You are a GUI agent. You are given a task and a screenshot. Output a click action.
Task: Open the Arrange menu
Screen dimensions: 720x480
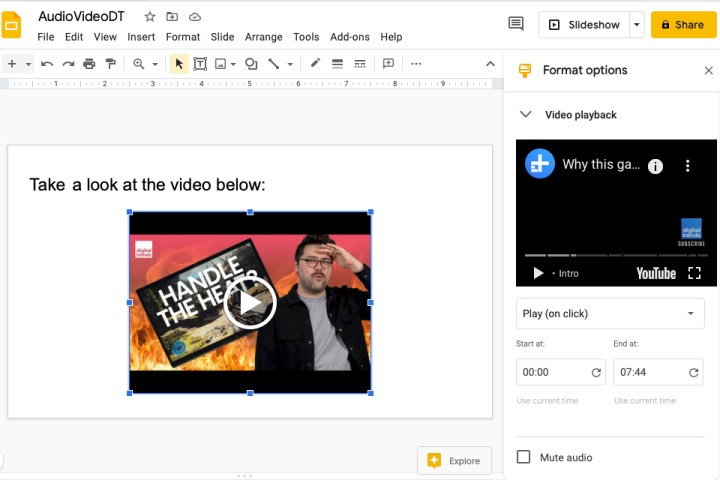point(263,37)
